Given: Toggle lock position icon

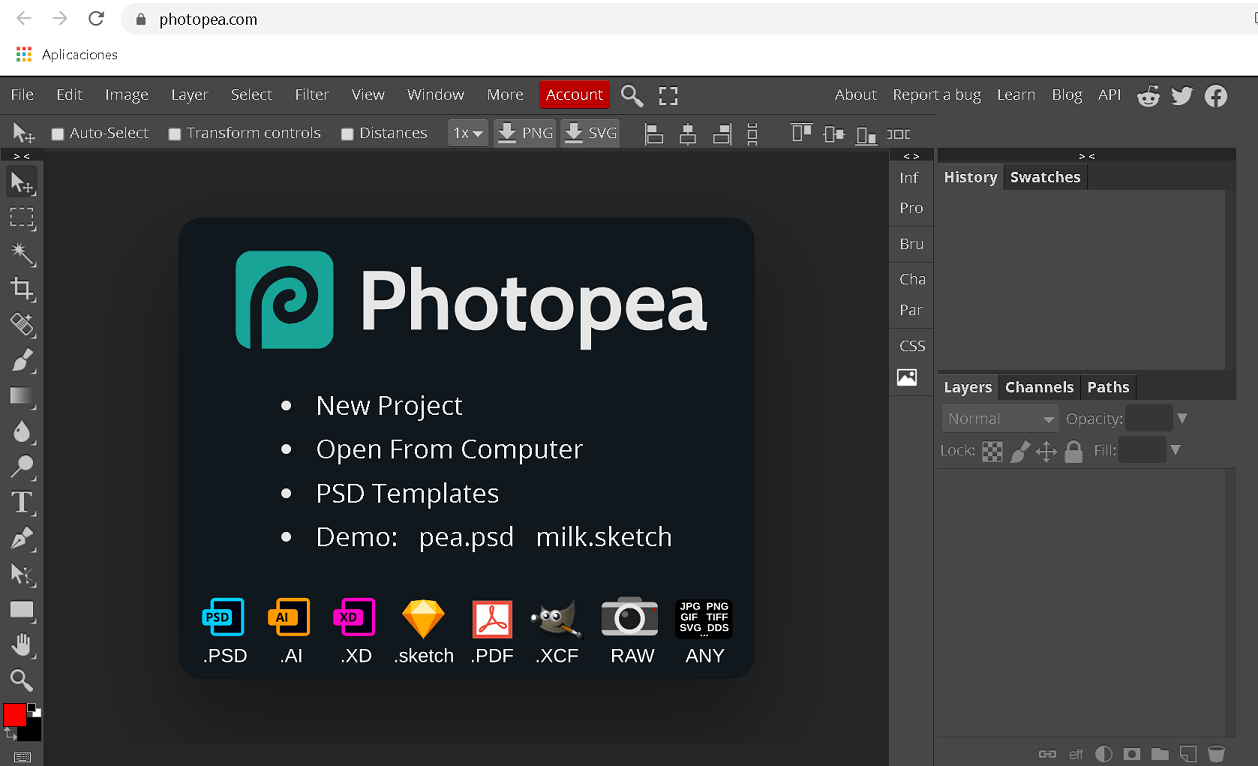Looking at the screenshot, I should [x=1047, y=452].
